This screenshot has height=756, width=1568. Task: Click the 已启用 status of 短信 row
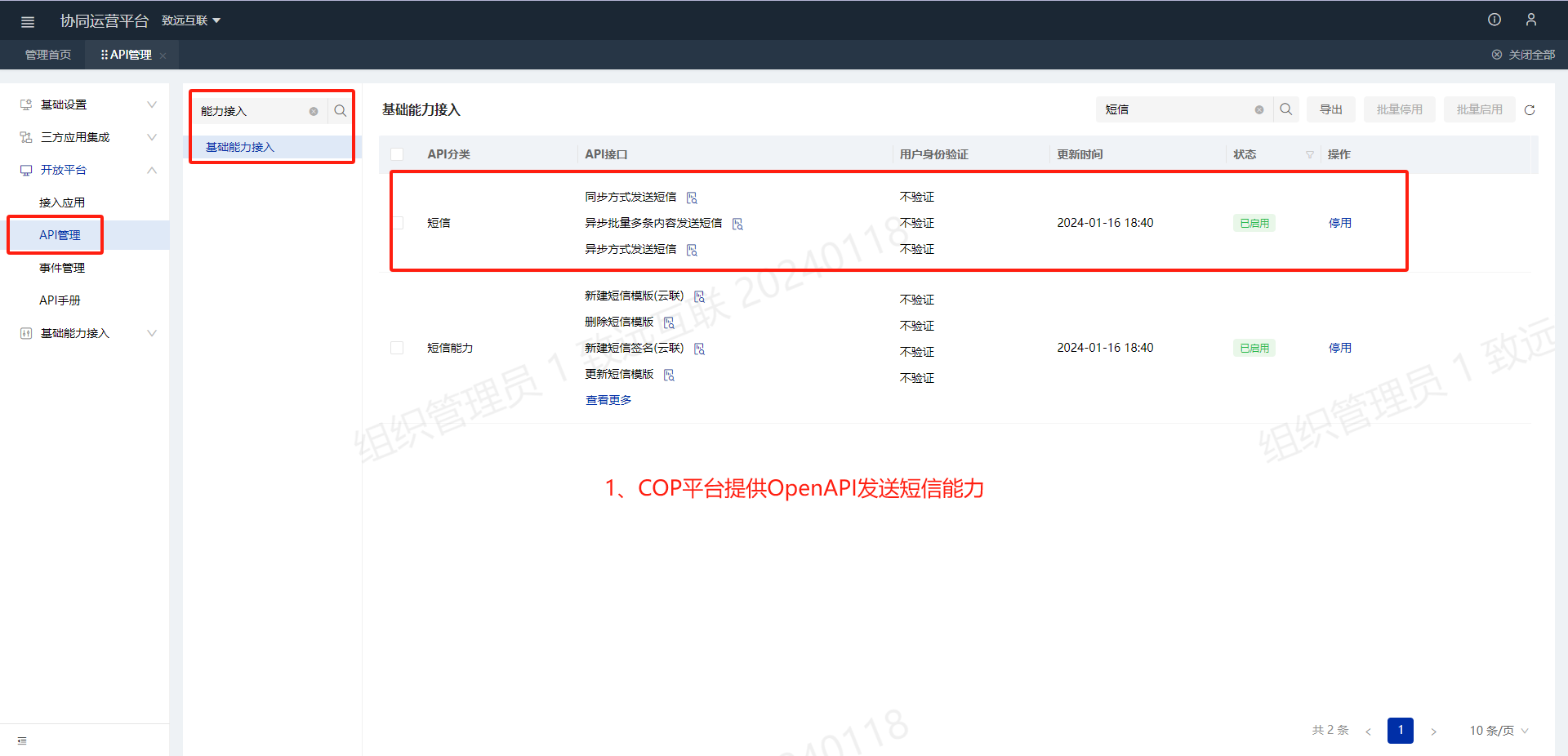(x=1254, y=223)
